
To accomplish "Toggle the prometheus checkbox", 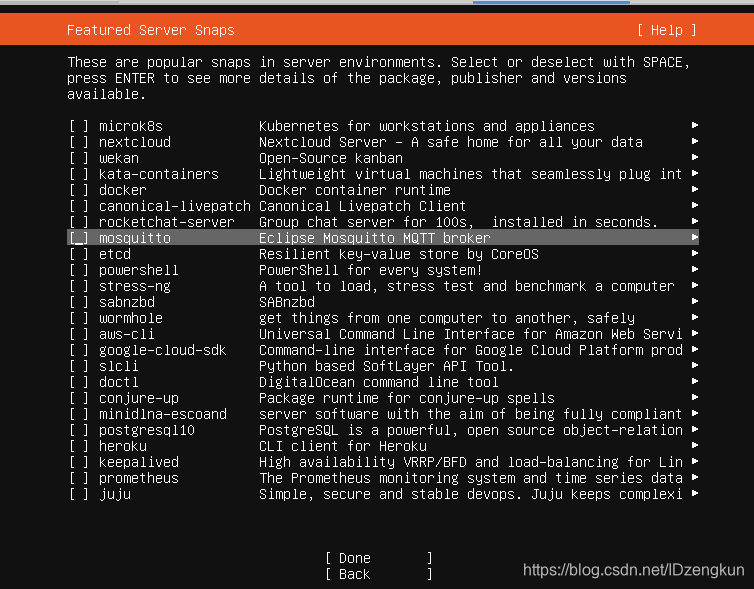I will tap(79, 478).
